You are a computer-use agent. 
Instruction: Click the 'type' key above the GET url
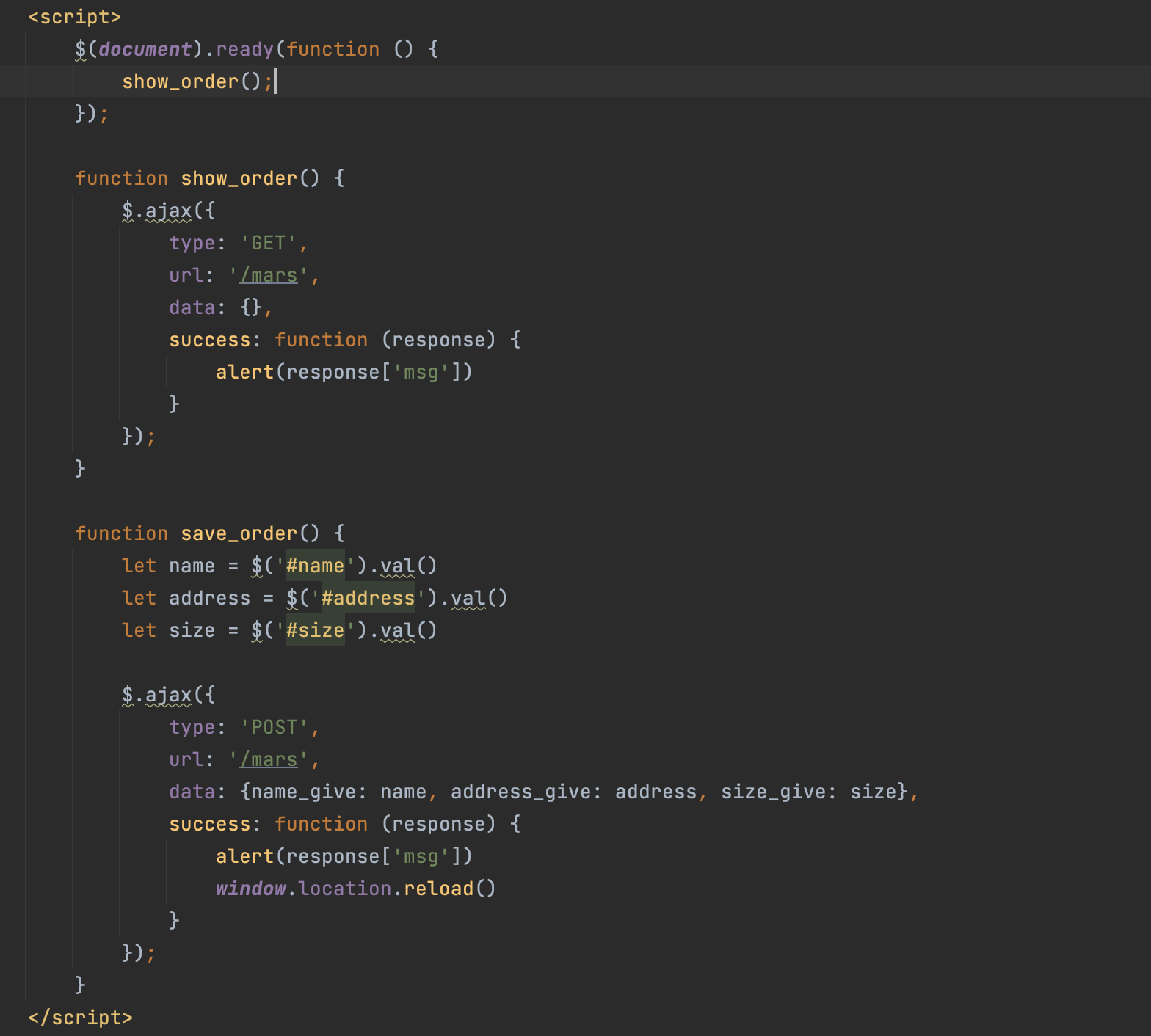coord(192,243)
